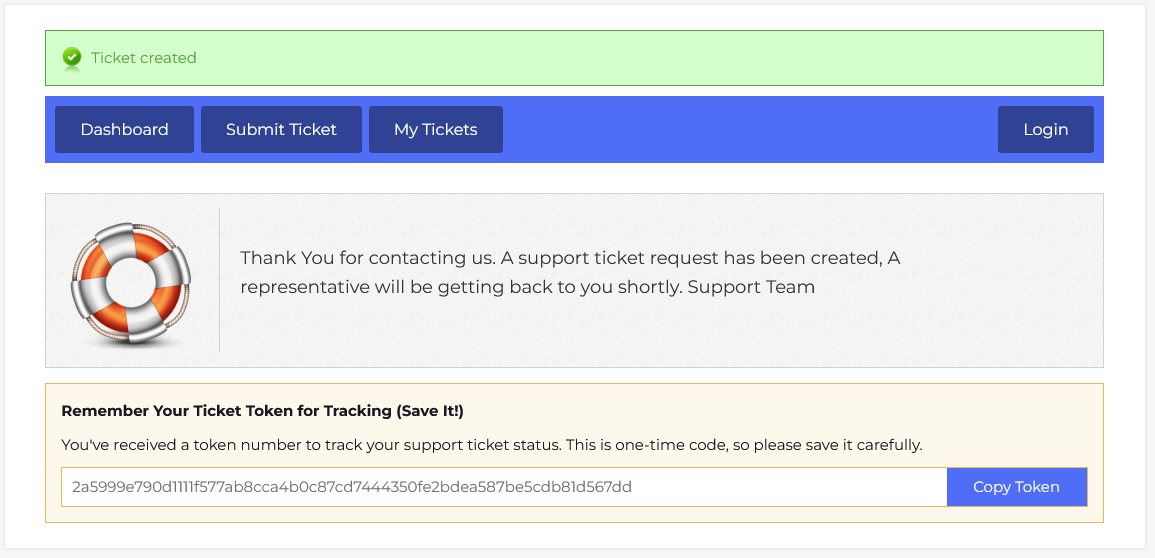Copy the ticket token
Screen dimensions: 1155x558
pos(1016,487)
